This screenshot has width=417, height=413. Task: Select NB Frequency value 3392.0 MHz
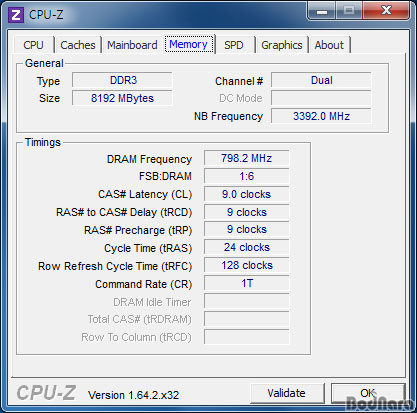(321, 116)
